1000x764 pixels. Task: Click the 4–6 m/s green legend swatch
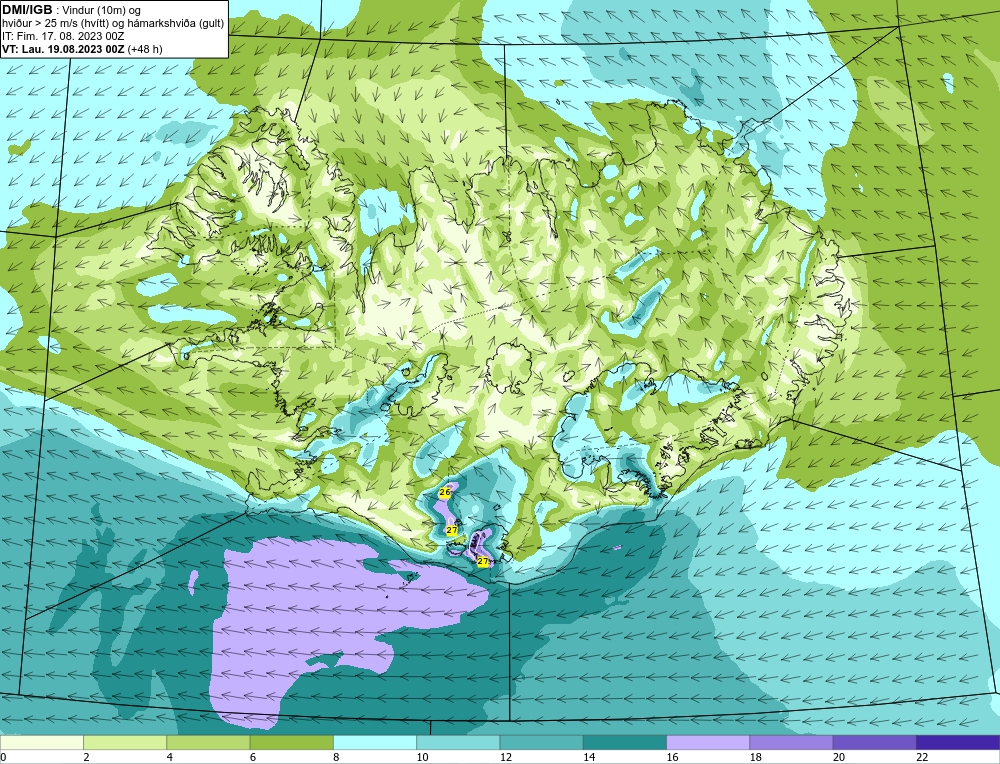tap(209, 742)
